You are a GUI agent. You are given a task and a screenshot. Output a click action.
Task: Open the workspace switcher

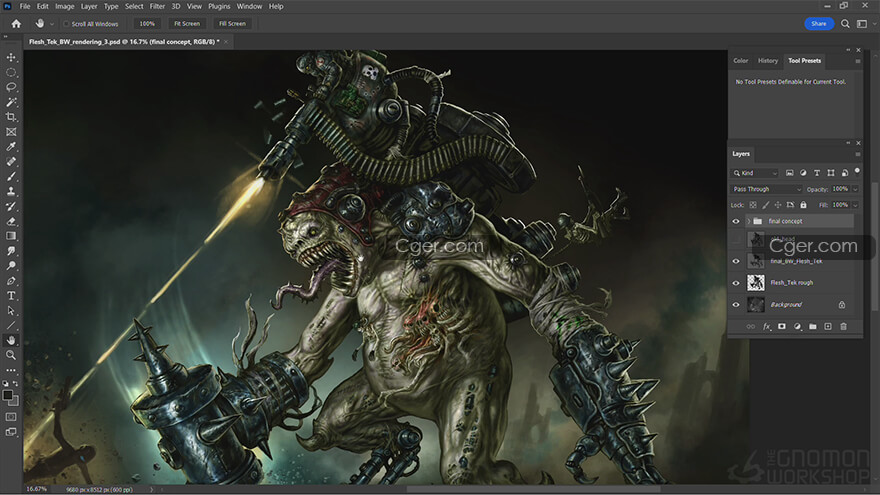(x=864, y=24)
